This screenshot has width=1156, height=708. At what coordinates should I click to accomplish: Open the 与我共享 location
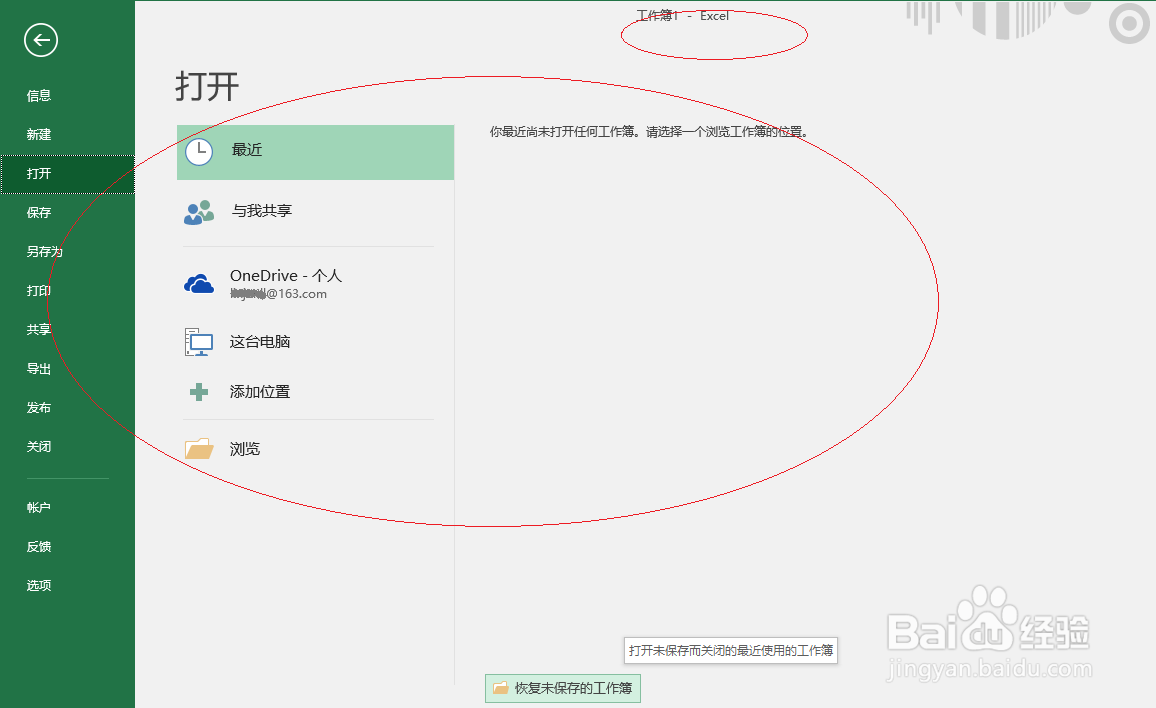[262, 211]
